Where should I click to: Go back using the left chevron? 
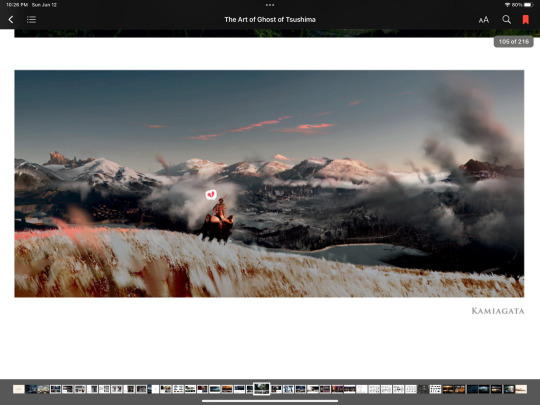point(11,20)
